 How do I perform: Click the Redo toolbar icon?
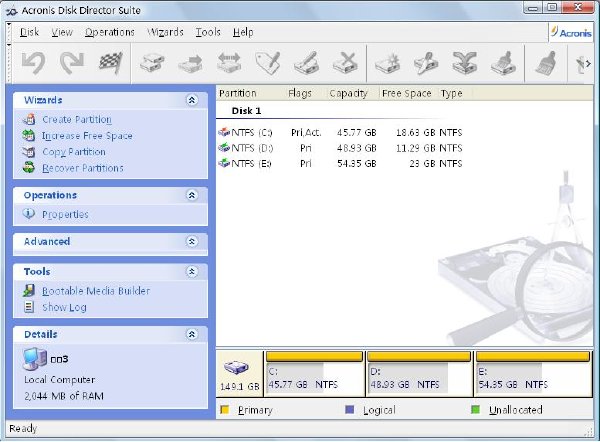72,63
